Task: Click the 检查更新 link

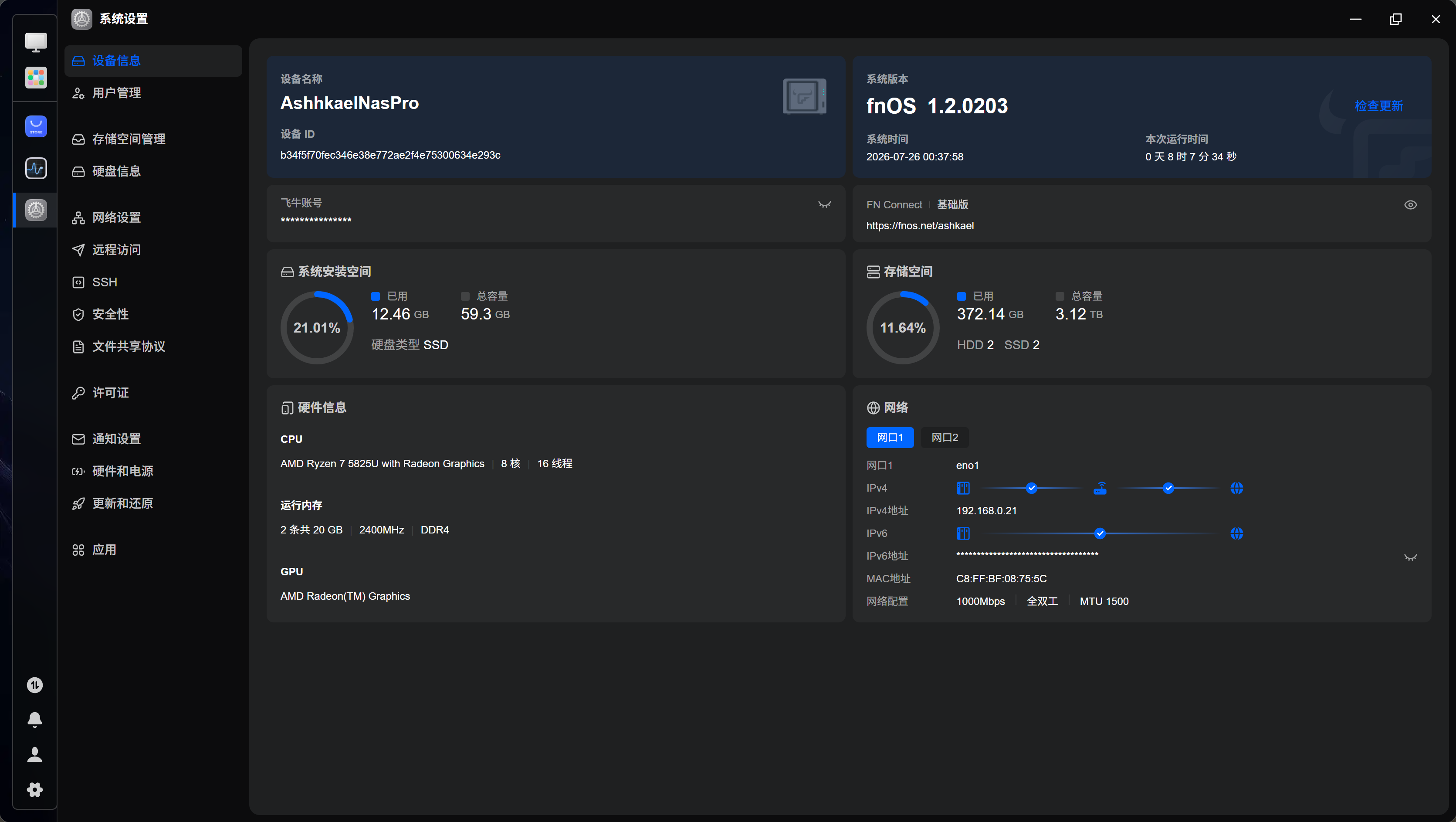Action: (x=1378, y=106)
